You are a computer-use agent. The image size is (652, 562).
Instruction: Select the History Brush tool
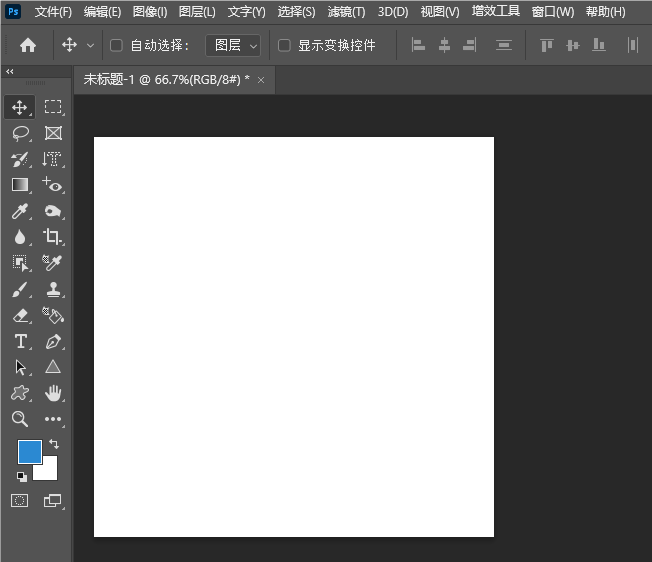pyautogui.click(x=20, y=159)
